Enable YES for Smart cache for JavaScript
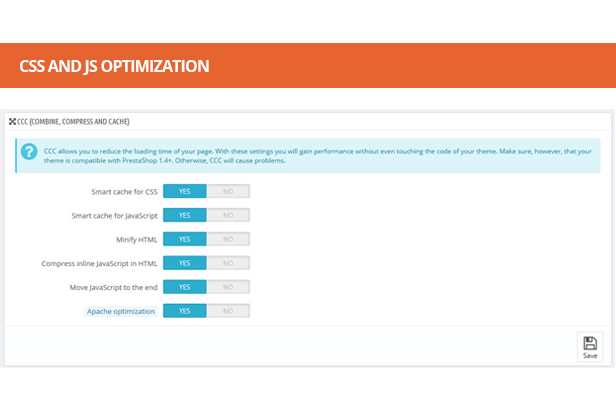This screenshot has height=412, width=616. 184,214
